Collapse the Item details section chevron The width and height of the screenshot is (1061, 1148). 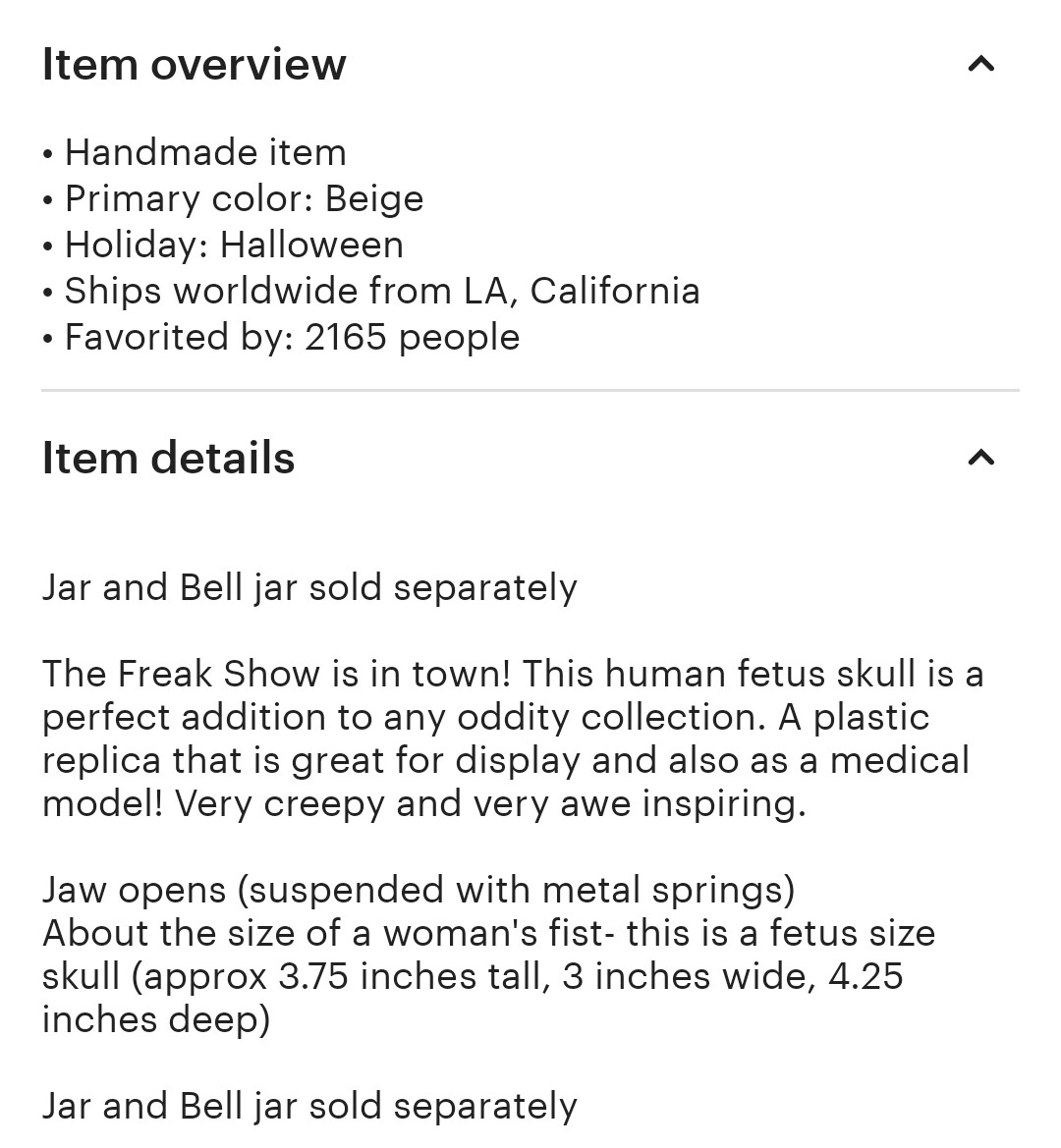click(980, 458)
